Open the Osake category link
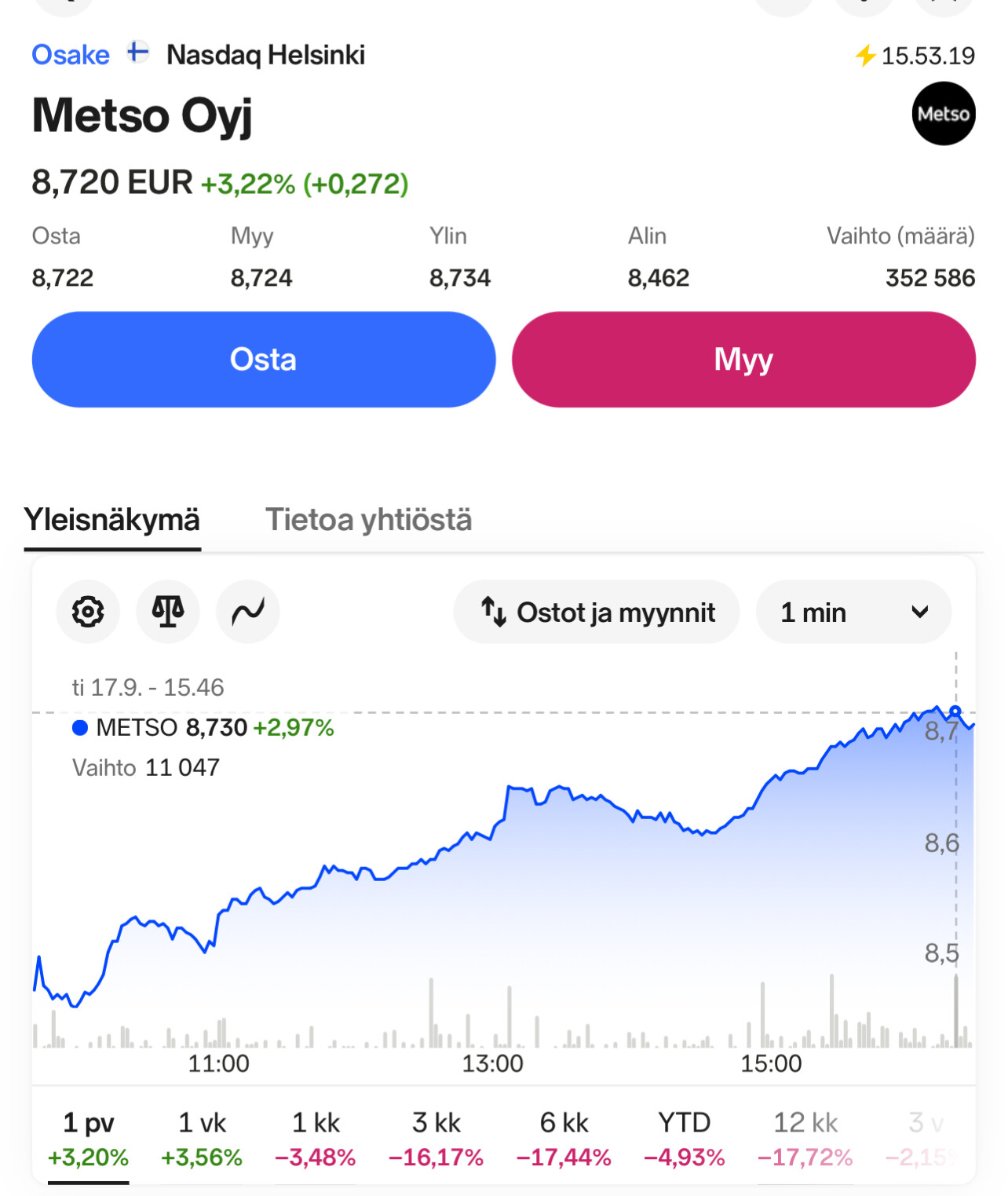The height and width of the screenshot is (1196, 1008). [x=71, y=55]
